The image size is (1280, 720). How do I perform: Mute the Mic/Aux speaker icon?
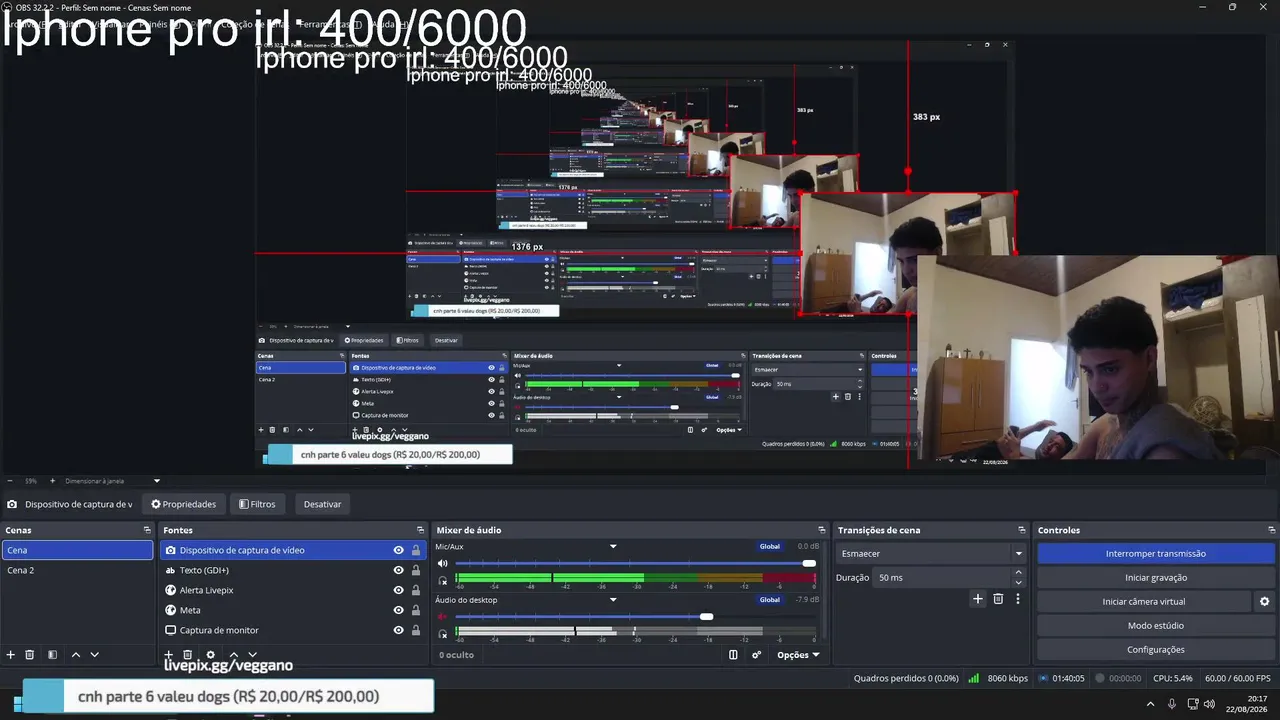[x=443, y=563]
